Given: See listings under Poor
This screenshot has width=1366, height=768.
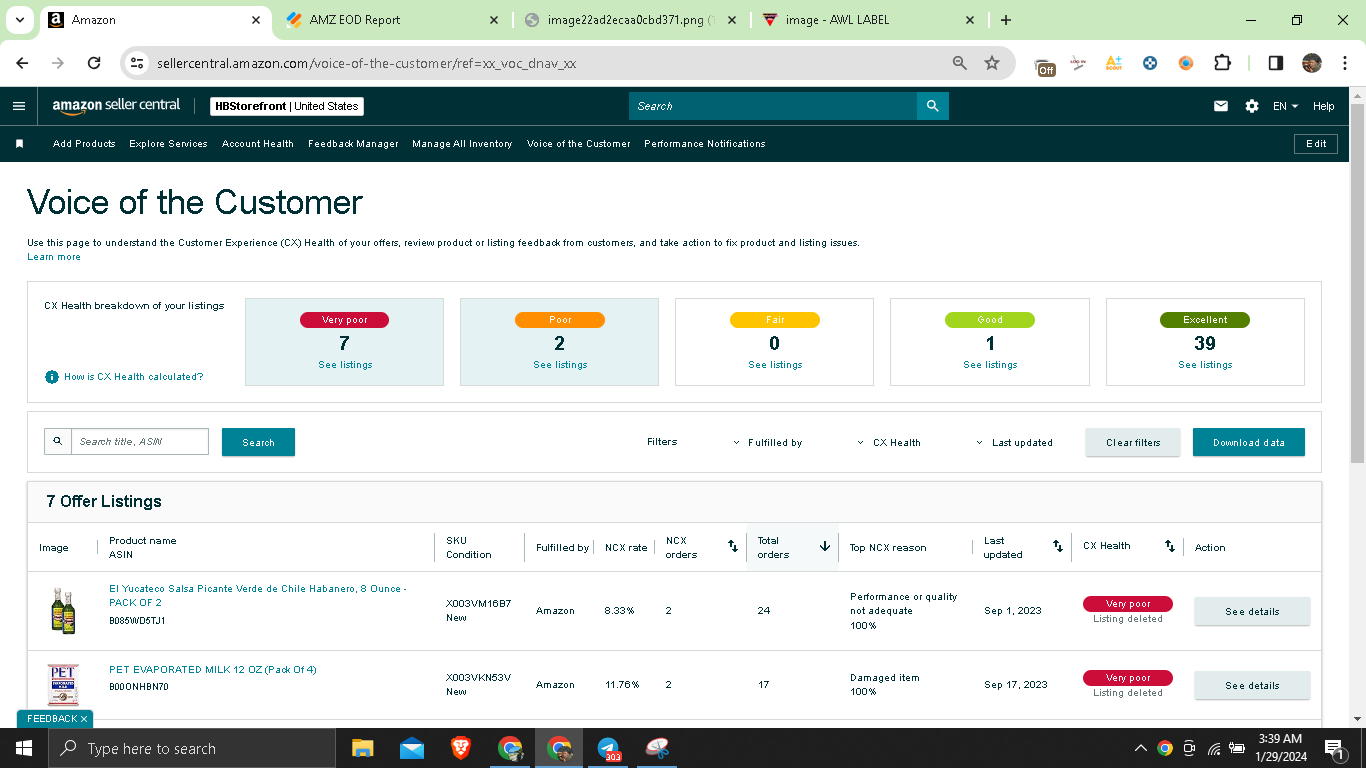Looking at the screenshot, I should (x=560, y=365).
